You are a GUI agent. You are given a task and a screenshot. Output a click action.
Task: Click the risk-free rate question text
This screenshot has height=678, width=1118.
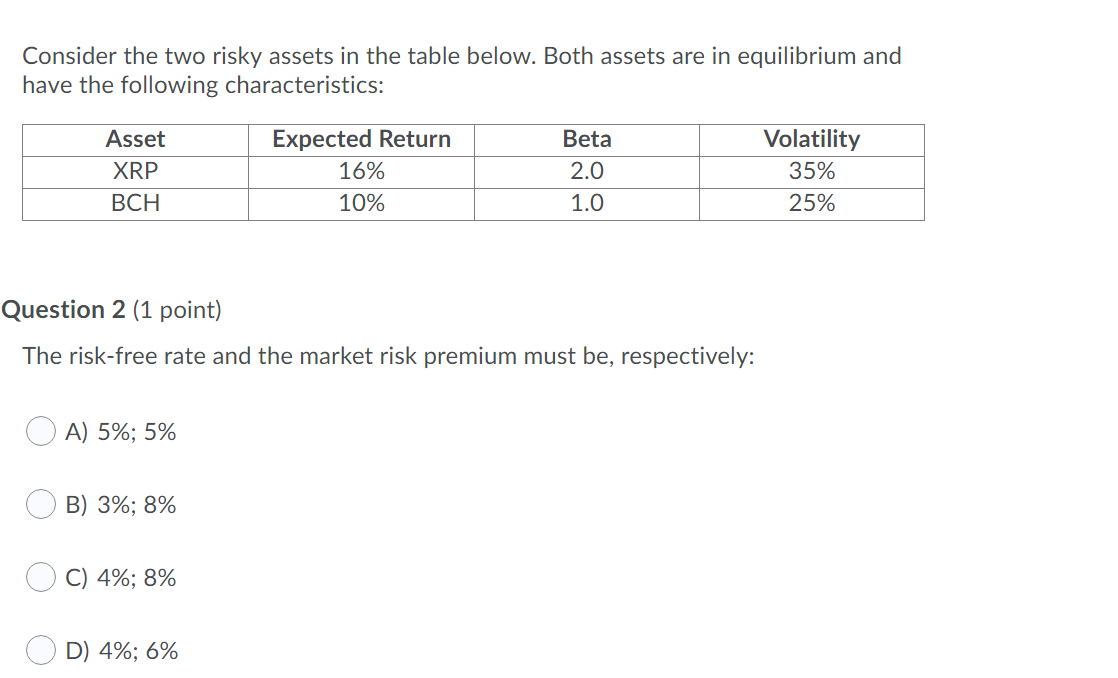(390, 356)
